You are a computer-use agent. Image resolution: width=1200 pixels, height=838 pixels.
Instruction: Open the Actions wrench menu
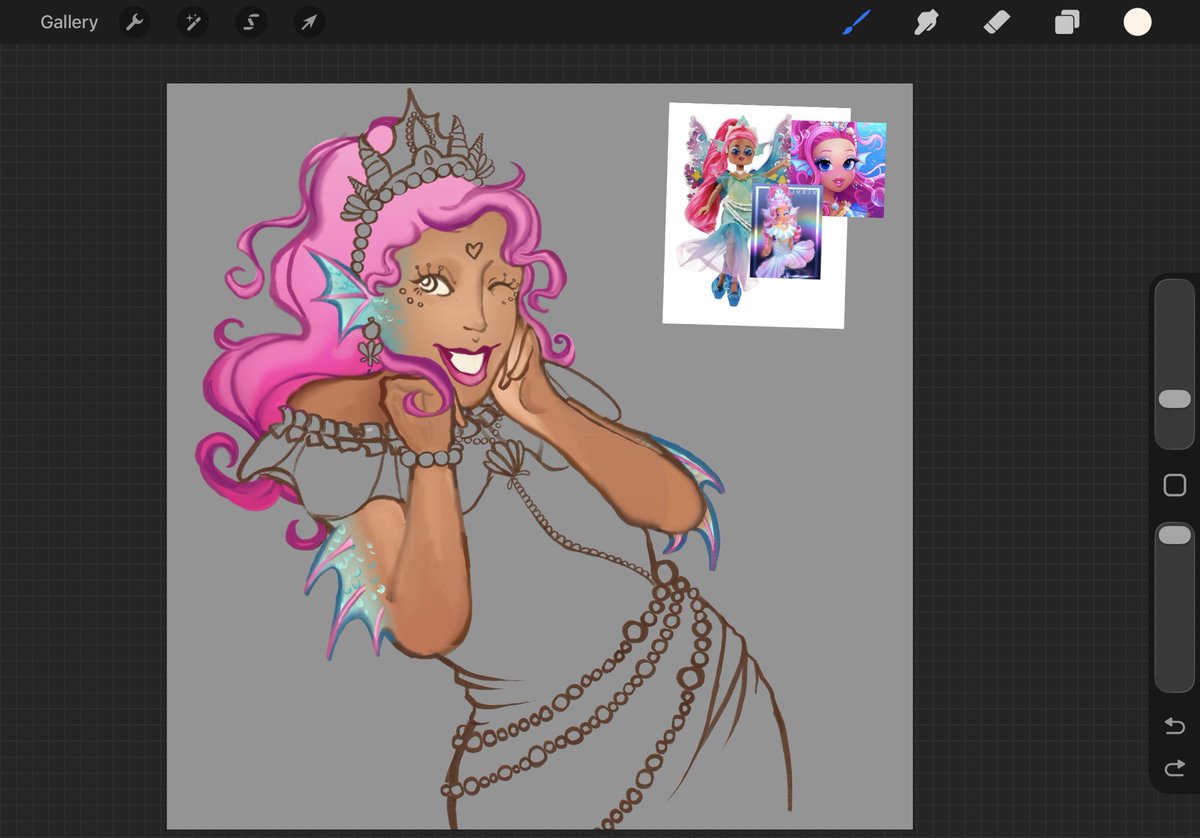point(134,22)
